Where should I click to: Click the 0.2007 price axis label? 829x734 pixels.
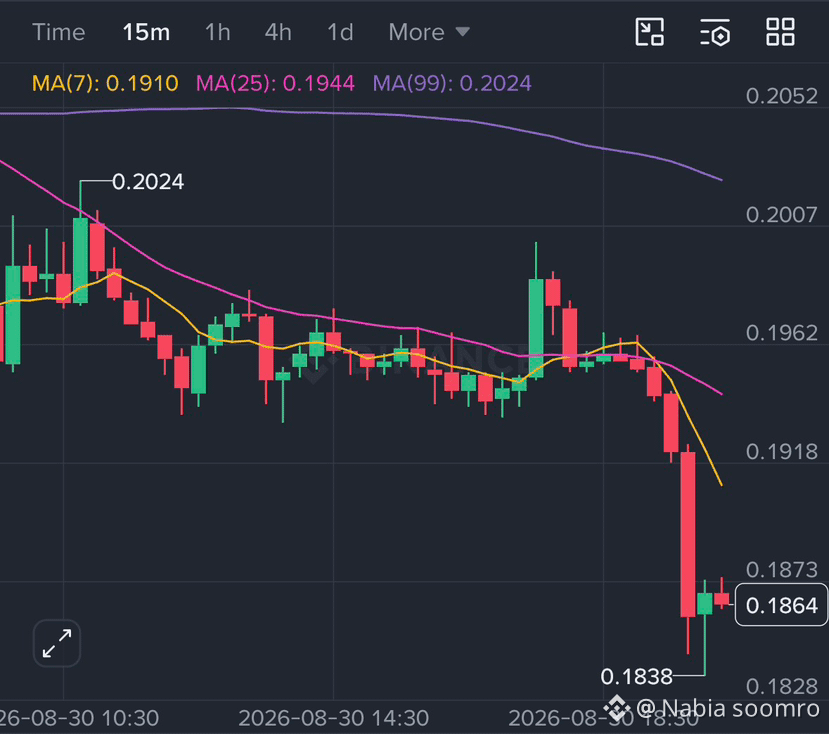pyautogui.click(x=781, y=215)
